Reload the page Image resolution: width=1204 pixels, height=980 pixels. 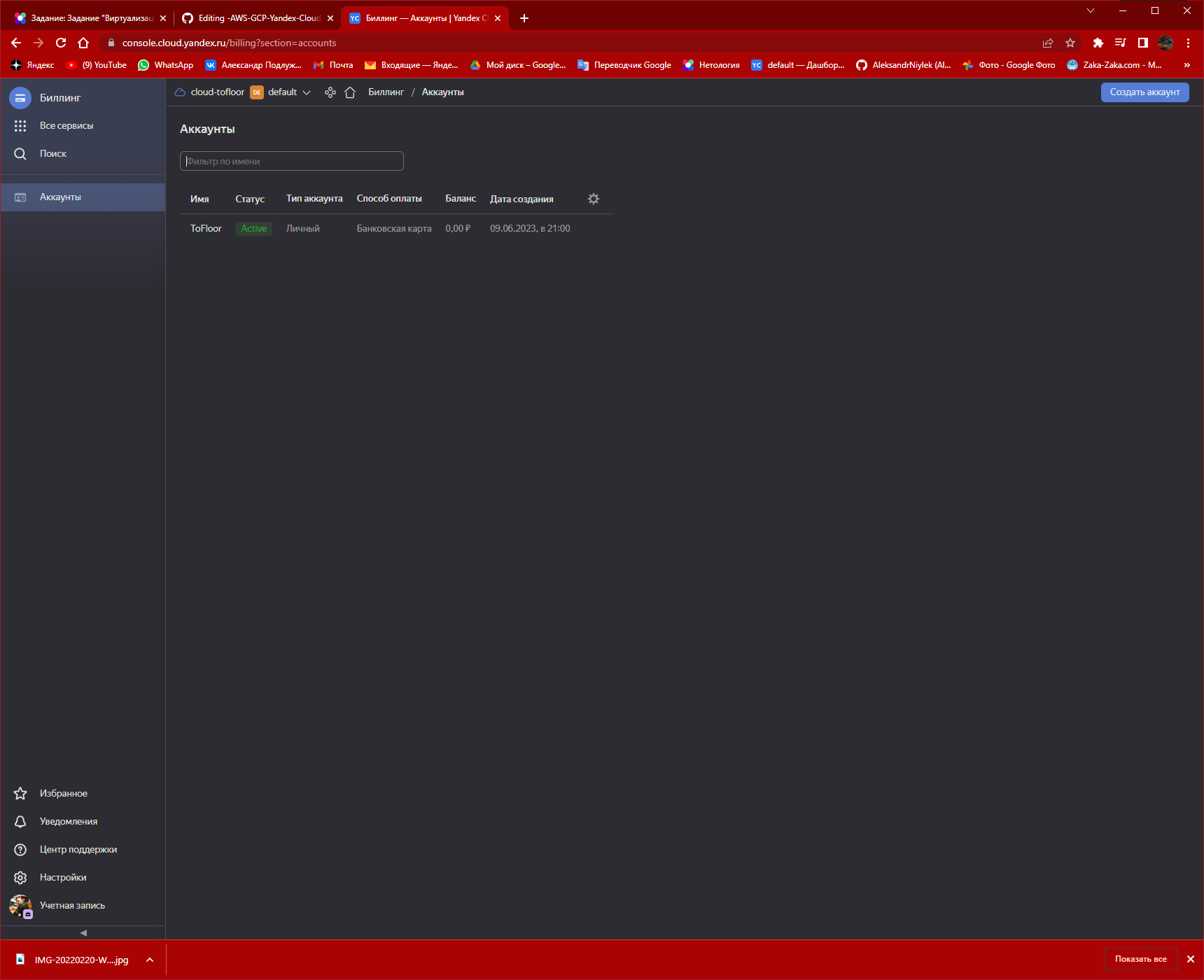(61, 43)
